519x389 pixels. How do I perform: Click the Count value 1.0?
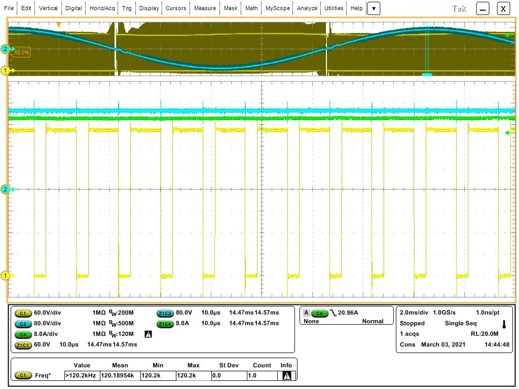[262, 376]
